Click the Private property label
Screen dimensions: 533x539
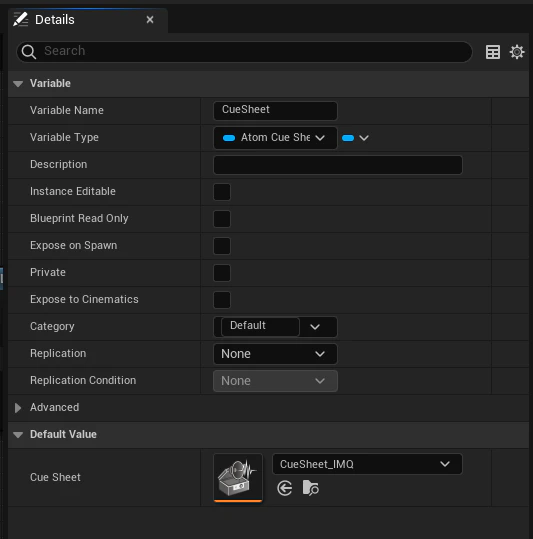tap(48, 273)
